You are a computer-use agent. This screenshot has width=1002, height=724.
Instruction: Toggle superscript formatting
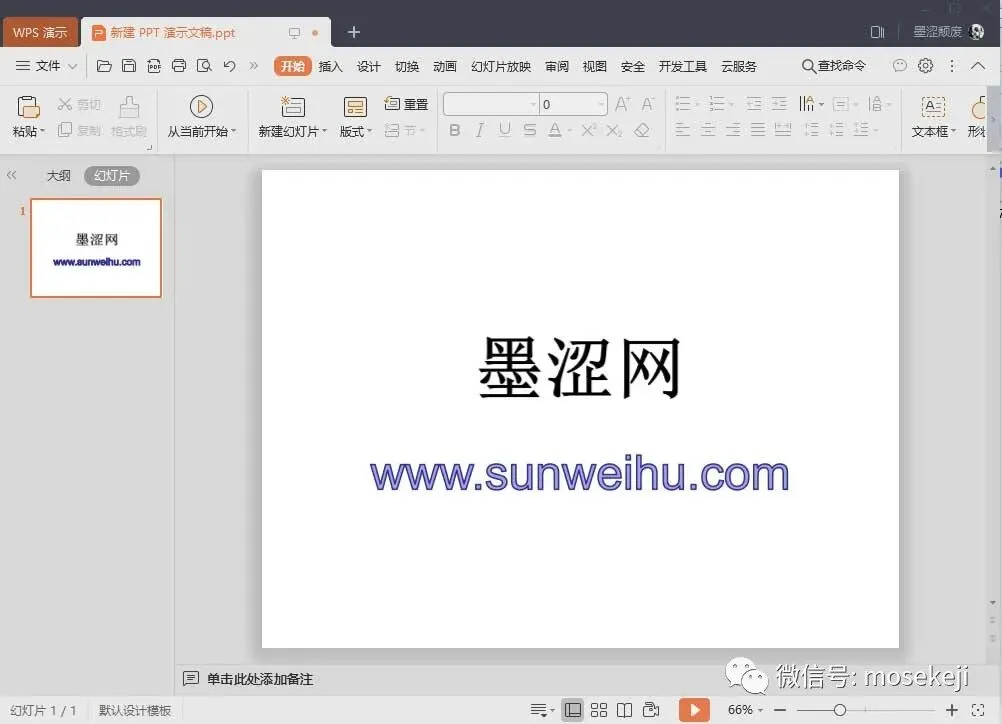click(x=589, y=130)
